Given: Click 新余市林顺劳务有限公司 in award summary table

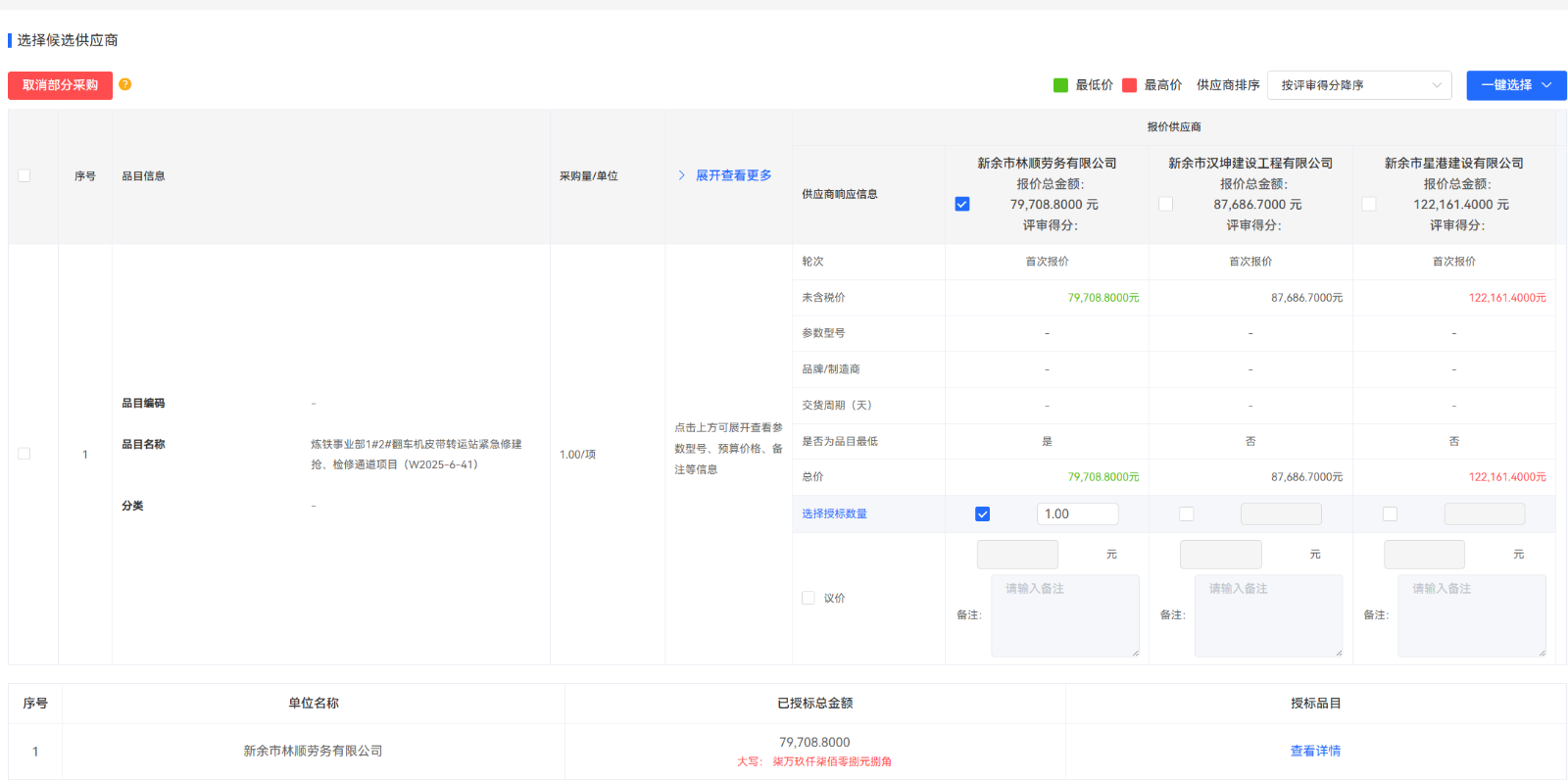Looking at the screenshot, I should [x=313, y=751].
